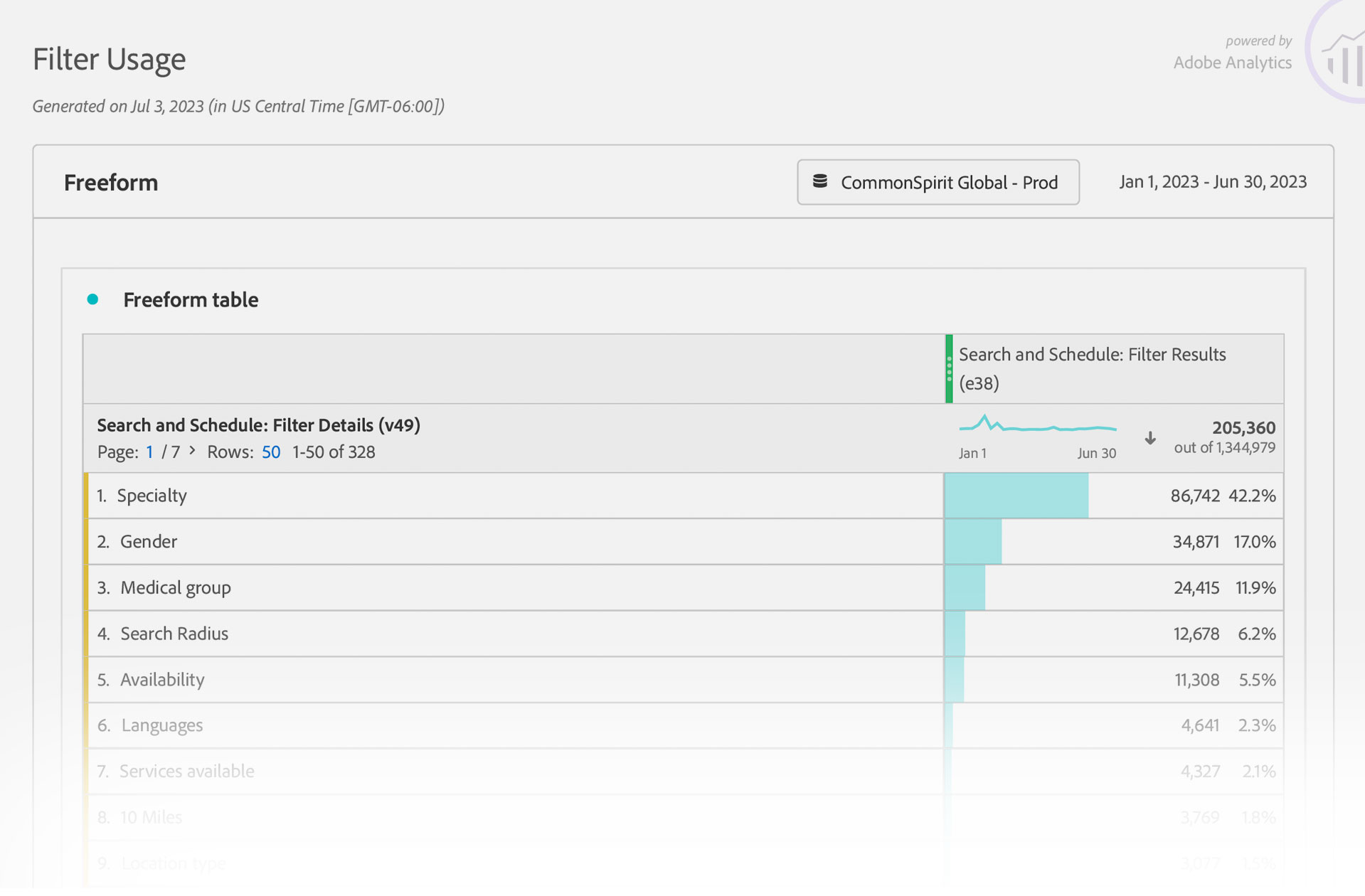Click the Filter Details (v49) dimension header

point(258,425)
